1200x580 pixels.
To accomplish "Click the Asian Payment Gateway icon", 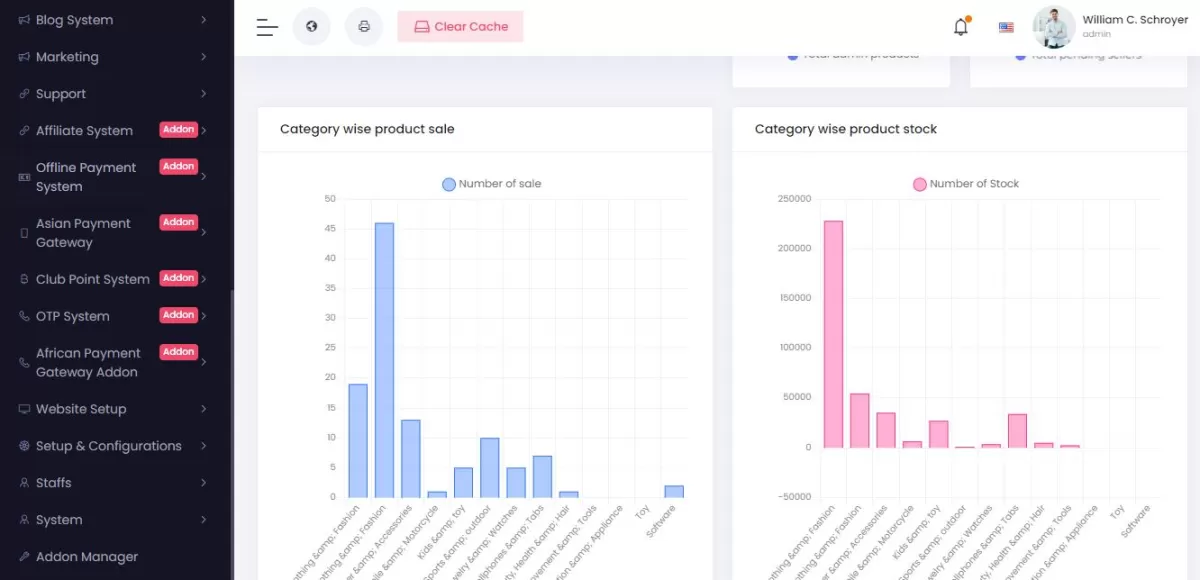I will coord(24,233).
